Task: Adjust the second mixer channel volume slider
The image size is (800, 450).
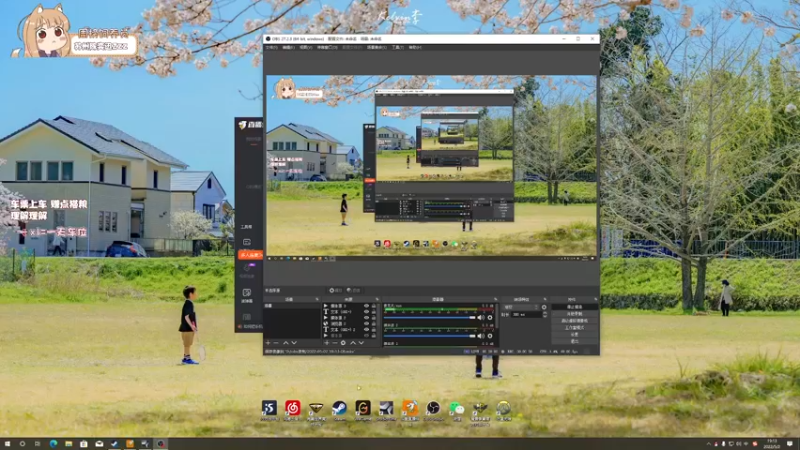Action: [x=430, y=336]
